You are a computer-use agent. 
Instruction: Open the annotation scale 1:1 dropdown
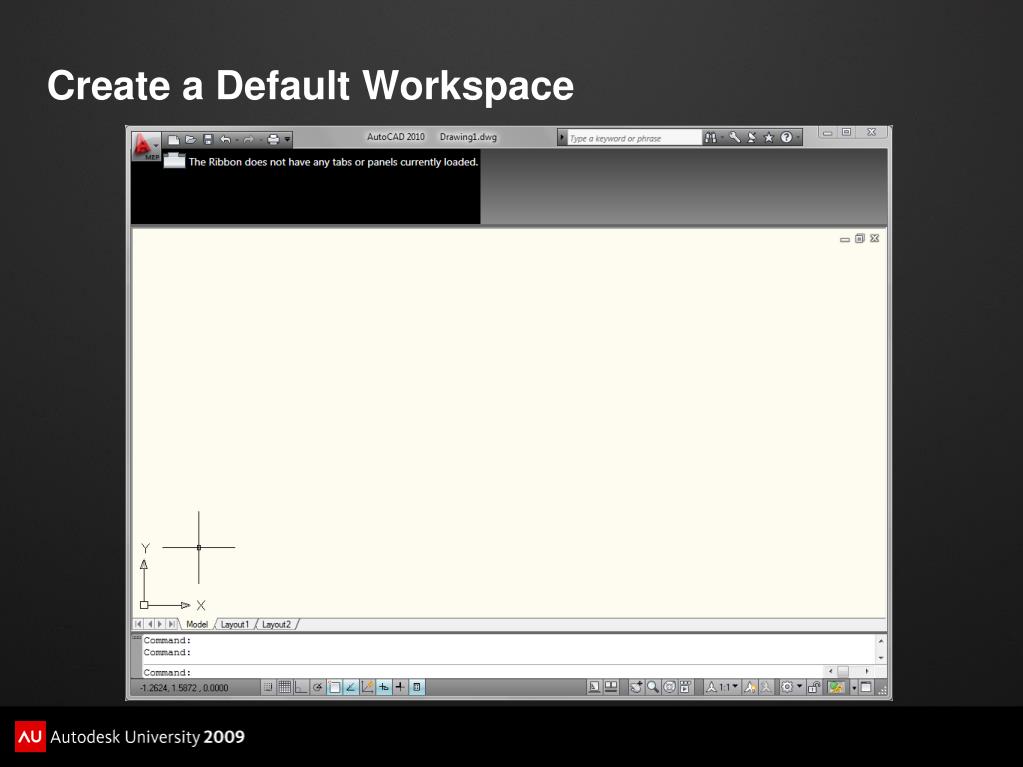click(729, 687)
